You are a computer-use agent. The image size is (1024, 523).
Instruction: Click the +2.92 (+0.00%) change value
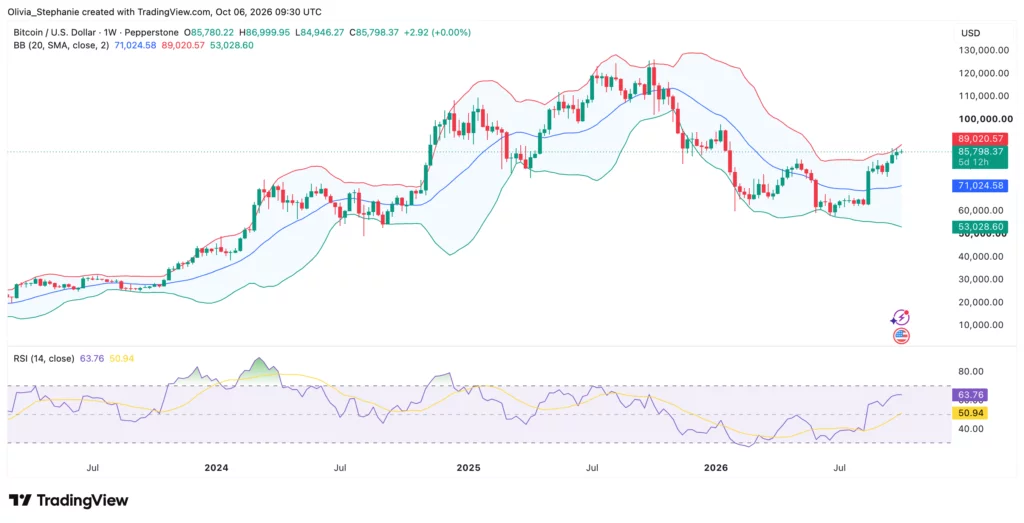tap(438, 32)
